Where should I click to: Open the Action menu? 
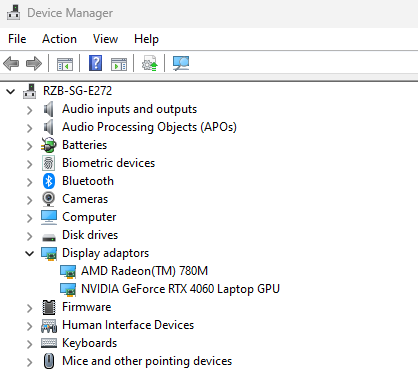[59, 39]
